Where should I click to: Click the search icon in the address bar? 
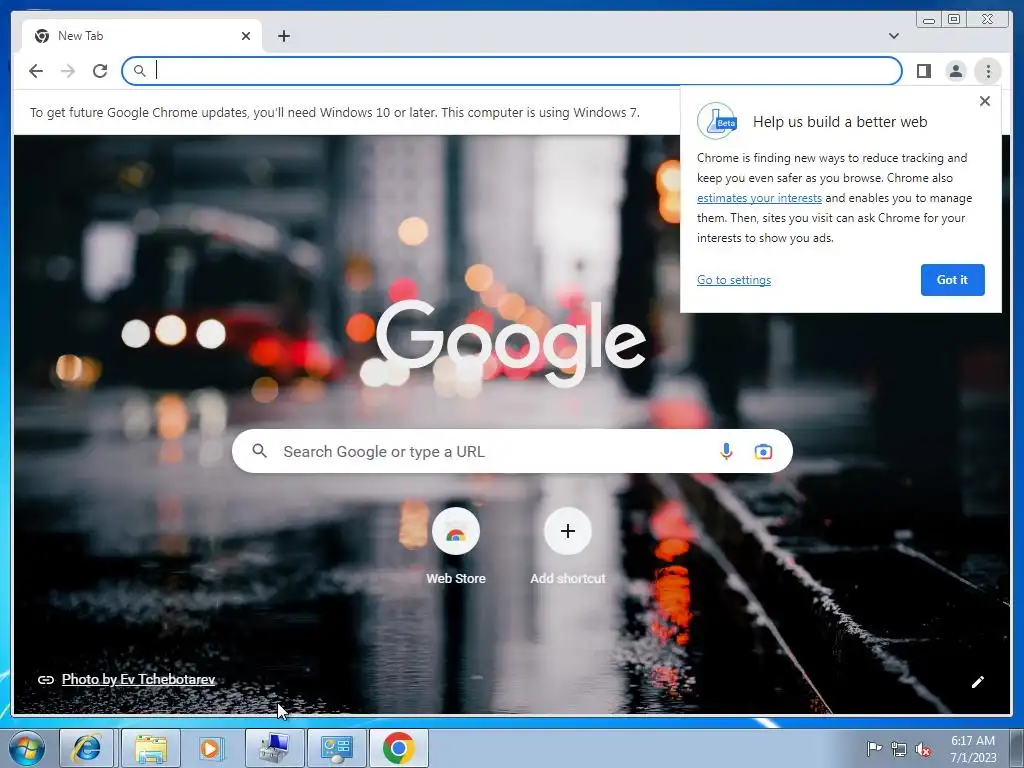click(139, 71)
